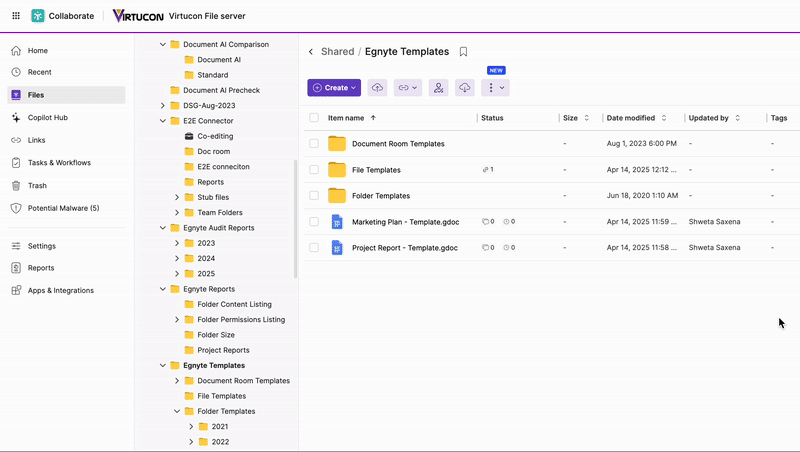Check the File Templates row checkbox
Viewport: 800px width, 452px height.
314,169
